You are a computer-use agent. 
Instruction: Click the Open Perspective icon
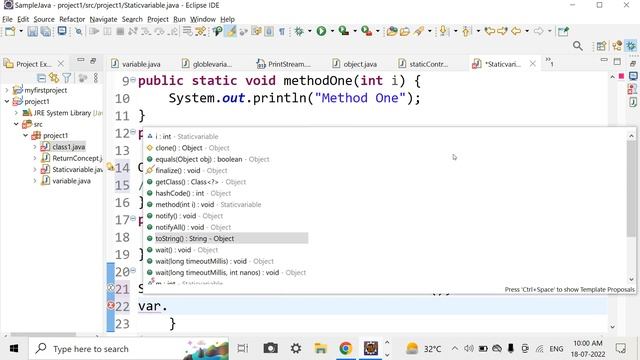tap(601, 46)
